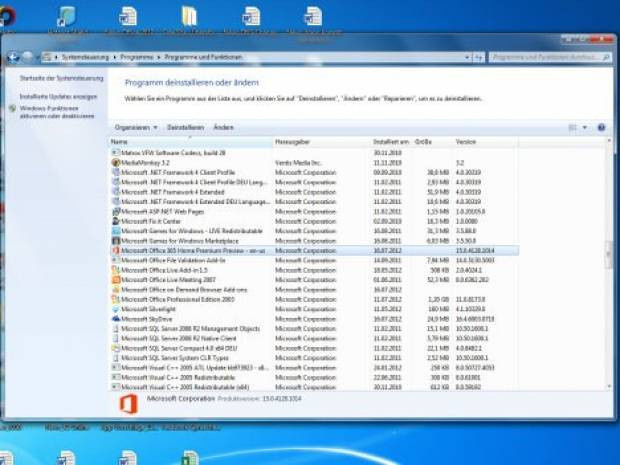
Task: Select Microsoft Visual C++ 2005 ATL Update row
Action: (314, 368)
